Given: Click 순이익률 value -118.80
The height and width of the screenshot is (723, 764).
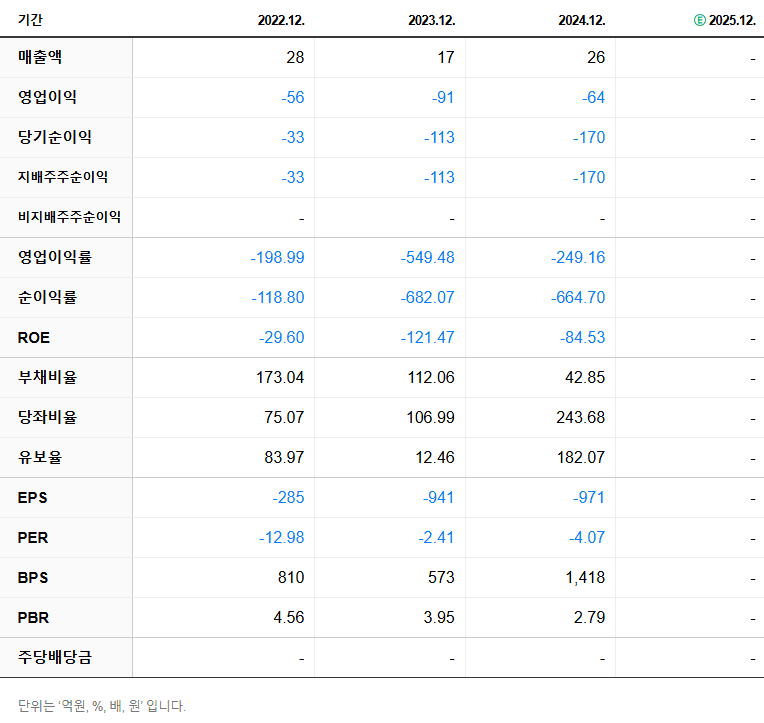Looking at the screenshot, I should click(x=278, y=297).
